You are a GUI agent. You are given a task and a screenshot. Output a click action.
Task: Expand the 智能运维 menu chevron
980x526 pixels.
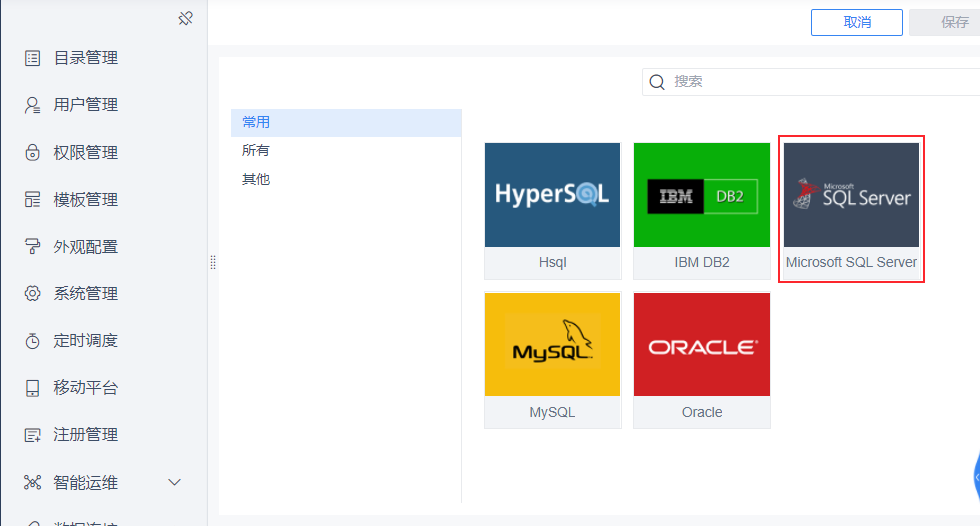pos(175,482)
